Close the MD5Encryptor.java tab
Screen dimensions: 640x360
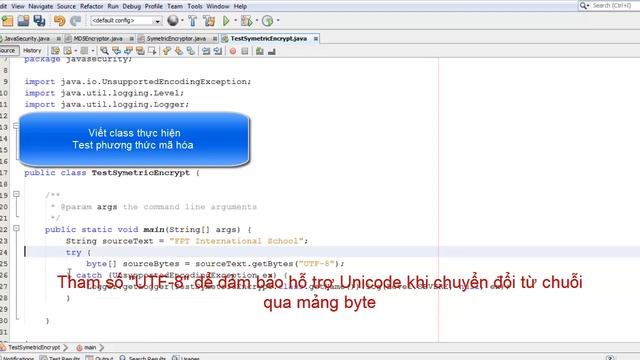[131, 39]
